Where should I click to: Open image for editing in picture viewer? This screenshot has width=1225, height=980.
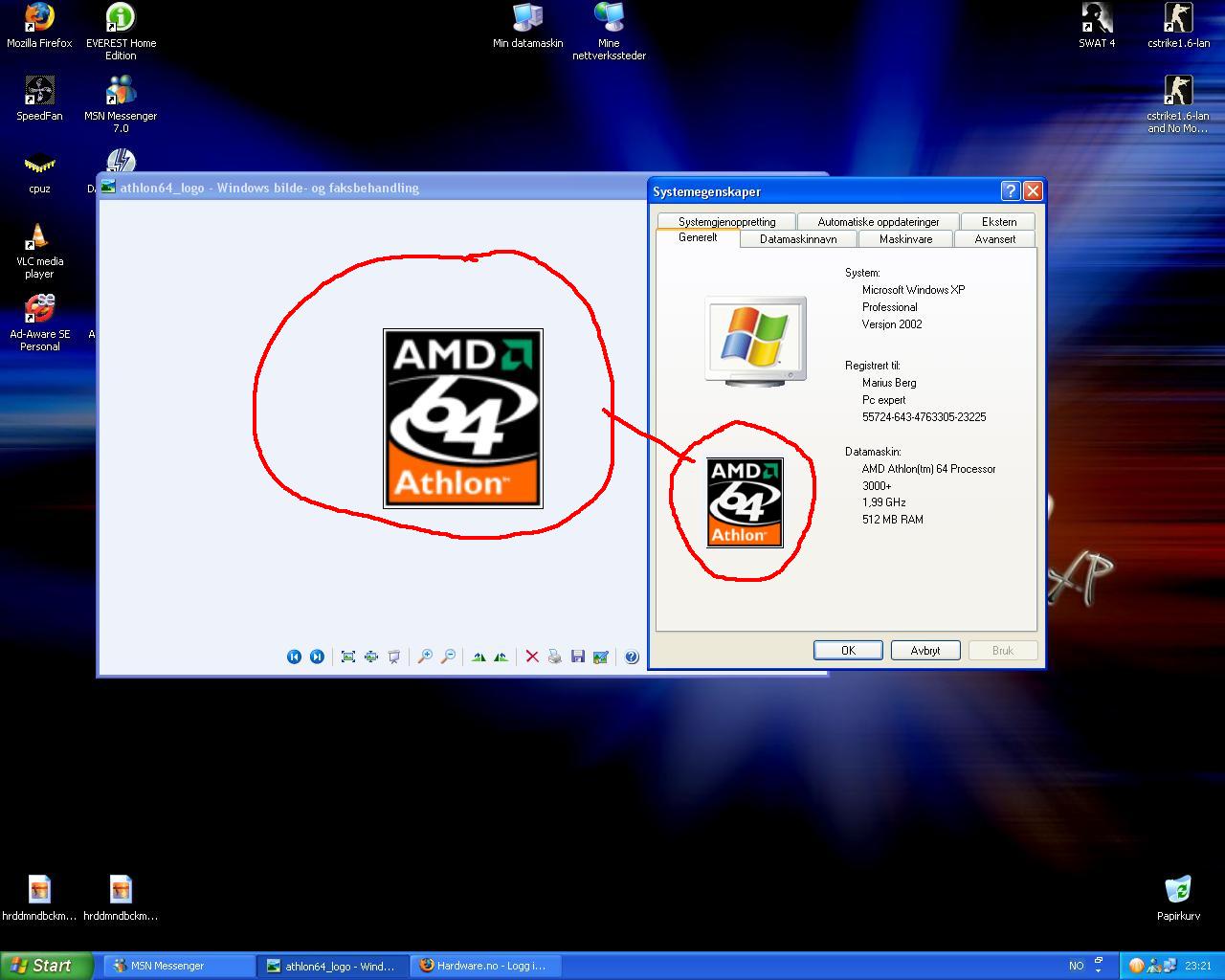(601, 657)
